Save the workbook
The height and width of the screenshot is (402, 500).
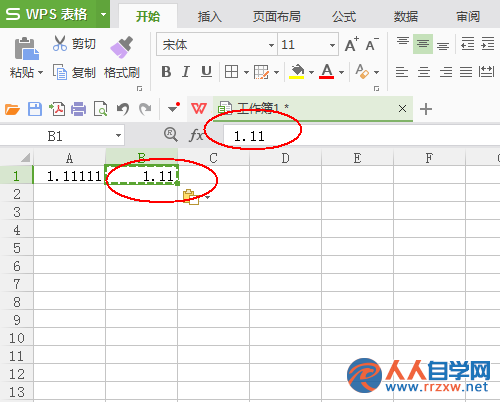click(35, 109)
